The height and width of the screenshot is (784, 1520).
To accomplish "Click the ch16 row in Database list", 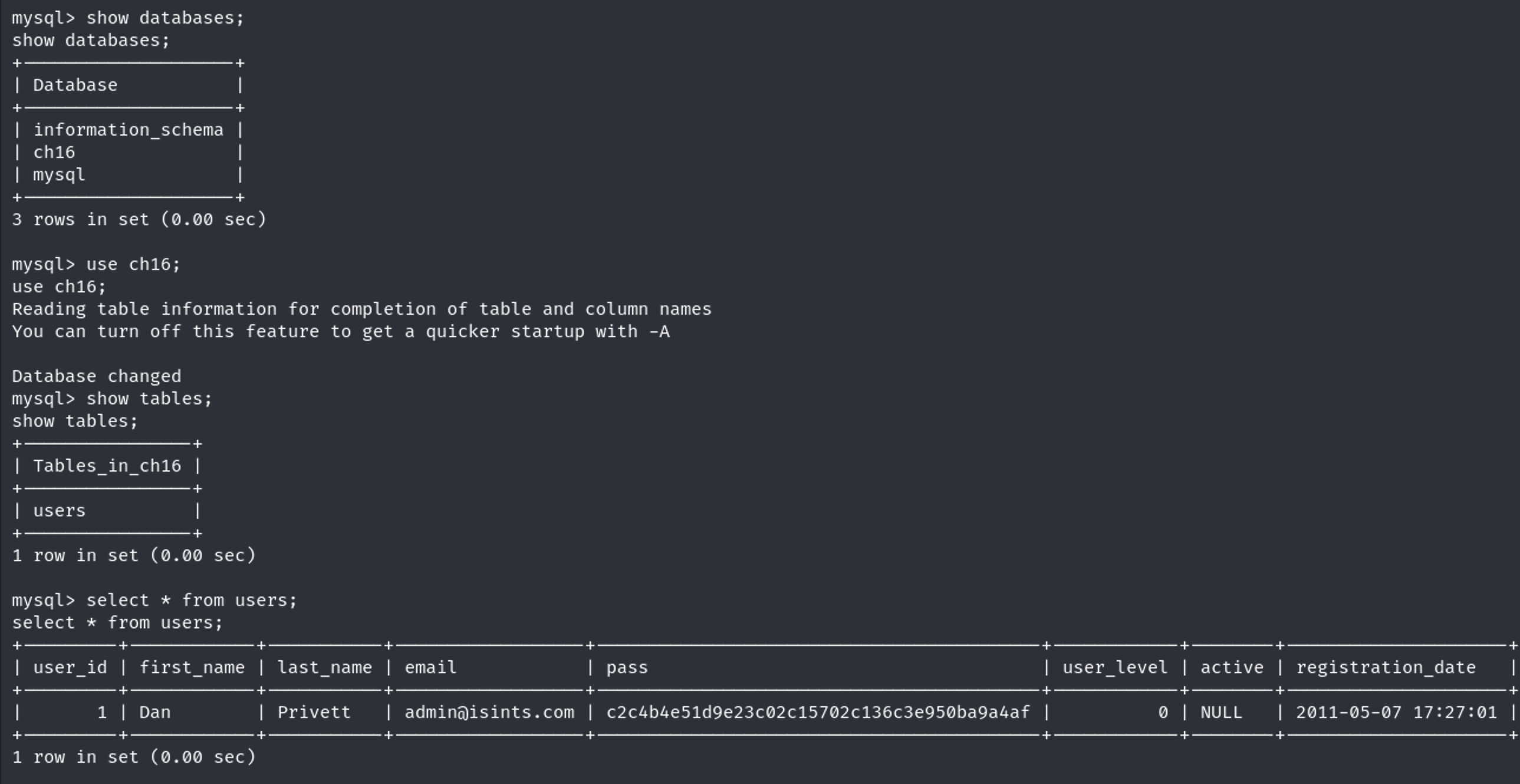I will [x=54, y=152].
